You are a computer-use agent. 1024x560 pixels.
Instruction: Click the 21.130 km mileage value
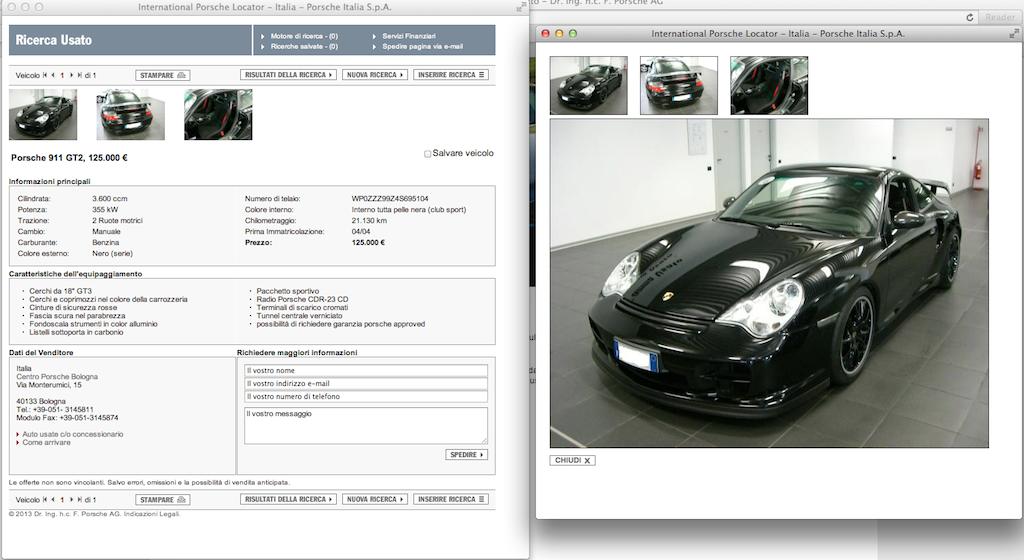point(369,221)
